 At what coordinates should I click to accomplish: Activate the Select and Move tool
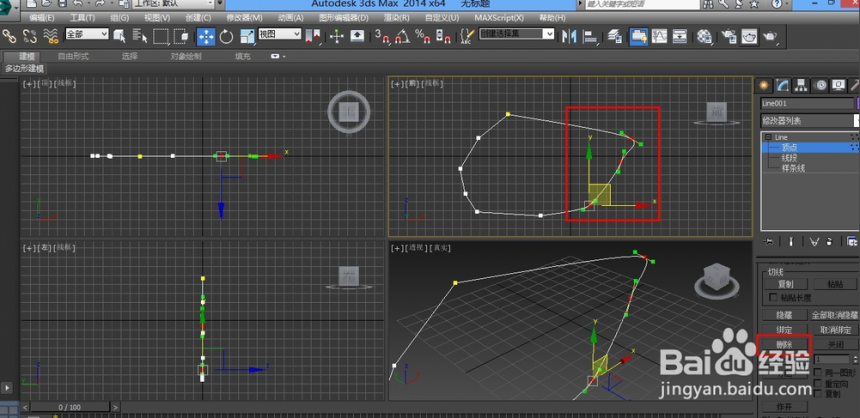[206, 36]
